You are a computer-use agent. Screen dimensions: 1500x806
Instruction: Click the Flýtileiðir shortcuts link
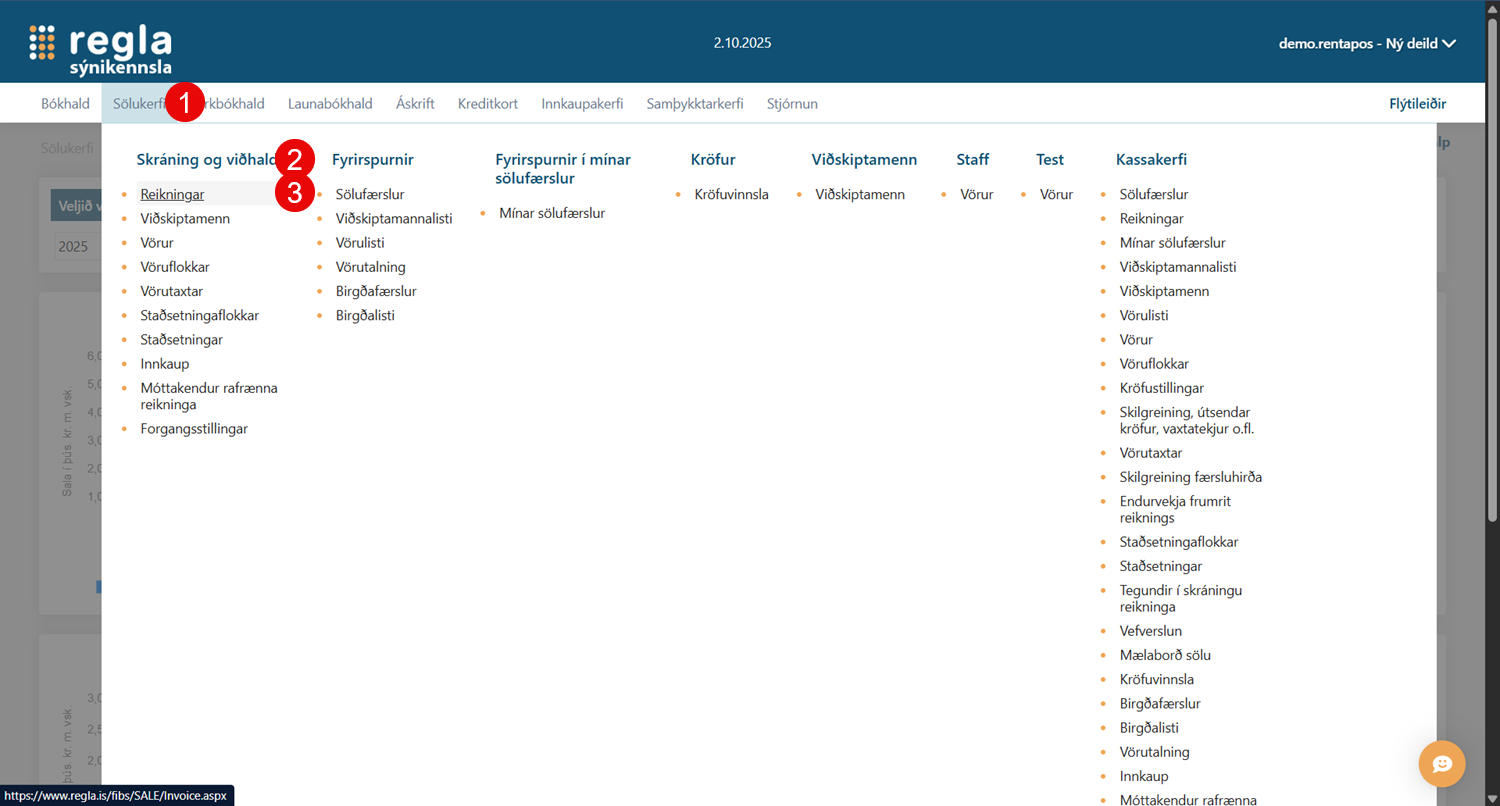[x=1417, y=104]
